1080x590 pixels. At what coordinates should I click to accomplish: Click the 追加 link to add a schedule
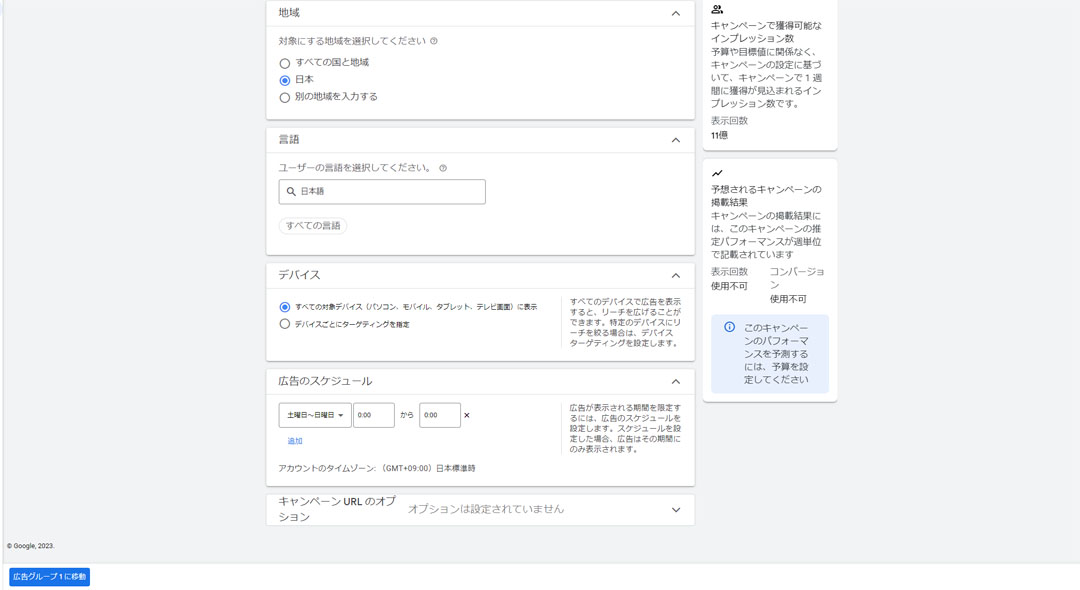pos(295,441)
